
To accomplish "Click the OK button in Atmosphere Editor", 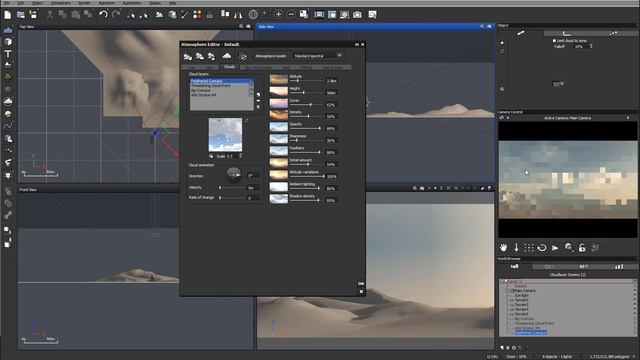I will (x=361, y=283).
